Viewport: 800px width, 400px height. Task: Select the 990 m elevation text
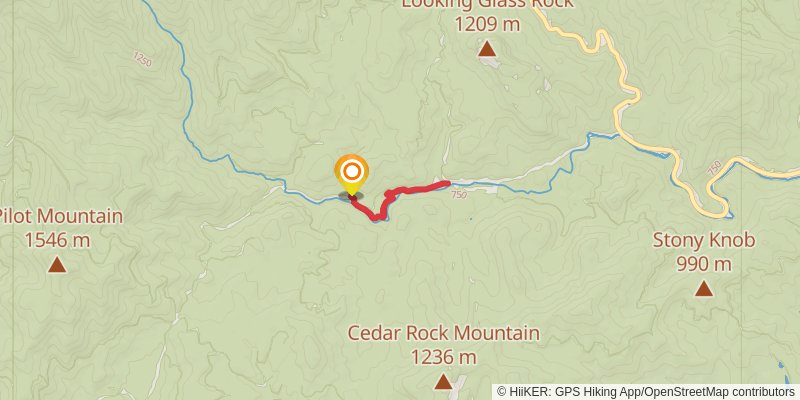tap(704, 264)
